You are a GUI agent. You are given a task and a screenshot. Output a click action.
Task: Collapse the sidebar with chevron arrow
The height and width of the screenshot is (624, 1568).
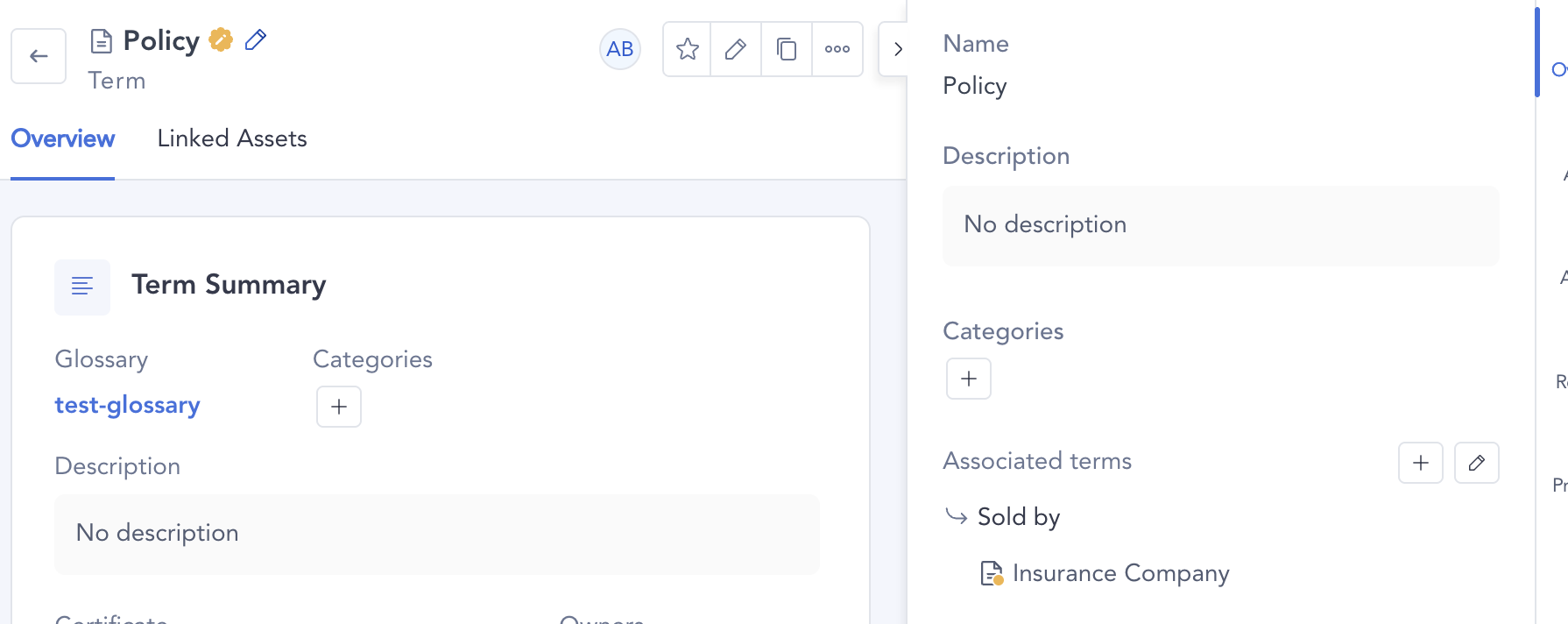[x=897, y=49]
